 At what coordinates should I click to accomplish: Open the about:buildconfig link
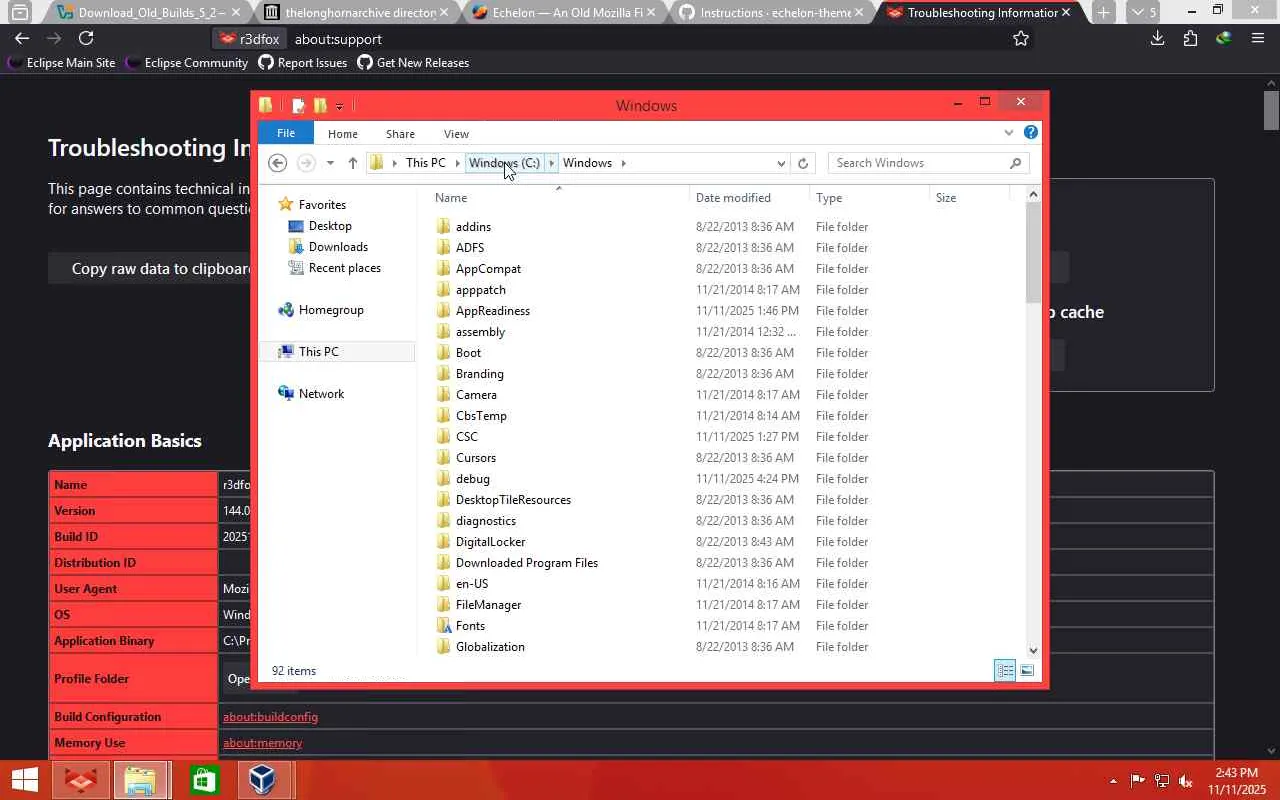coord(270,717)
